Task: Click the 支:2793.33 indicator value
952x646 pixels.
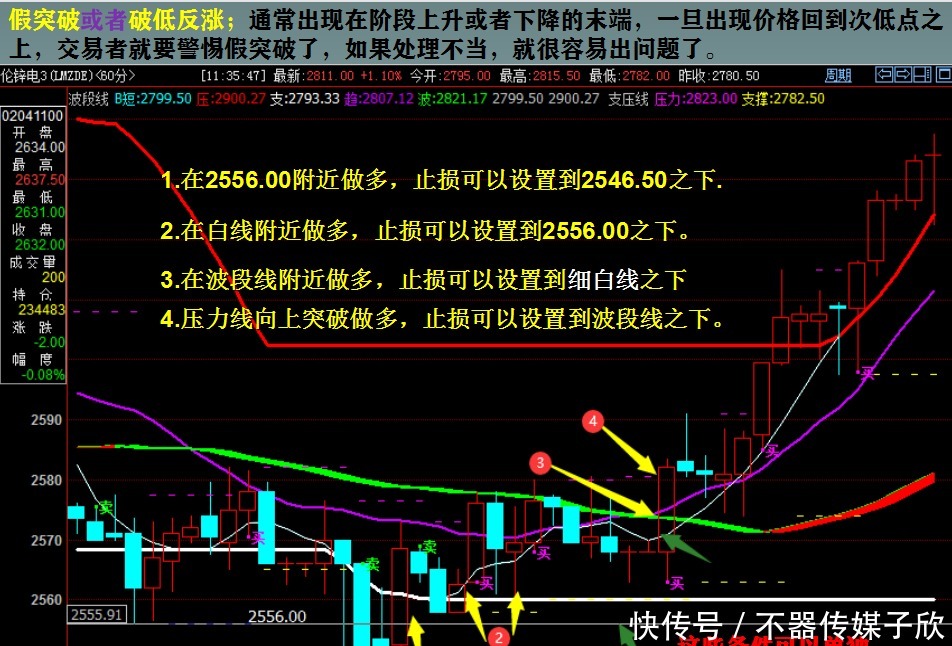Action: pos(305,99)
